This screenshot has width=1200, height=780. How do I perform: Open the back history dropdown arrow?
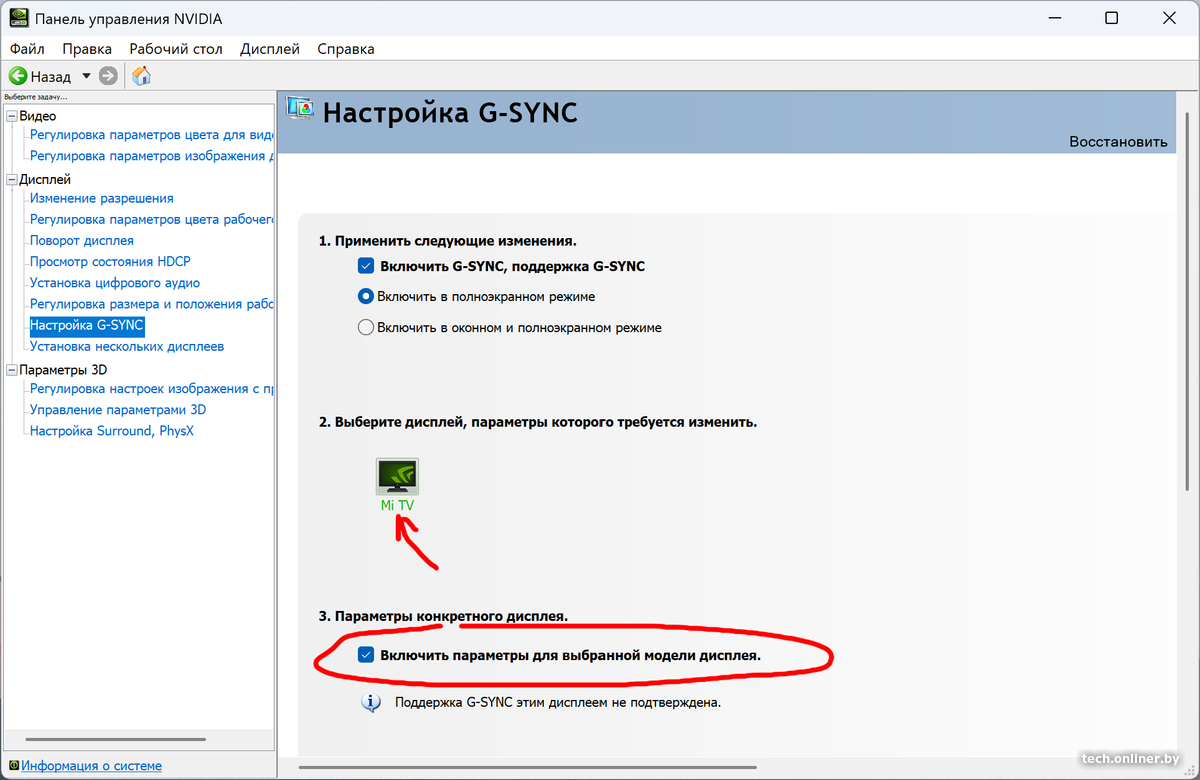(x=86, y=76)
